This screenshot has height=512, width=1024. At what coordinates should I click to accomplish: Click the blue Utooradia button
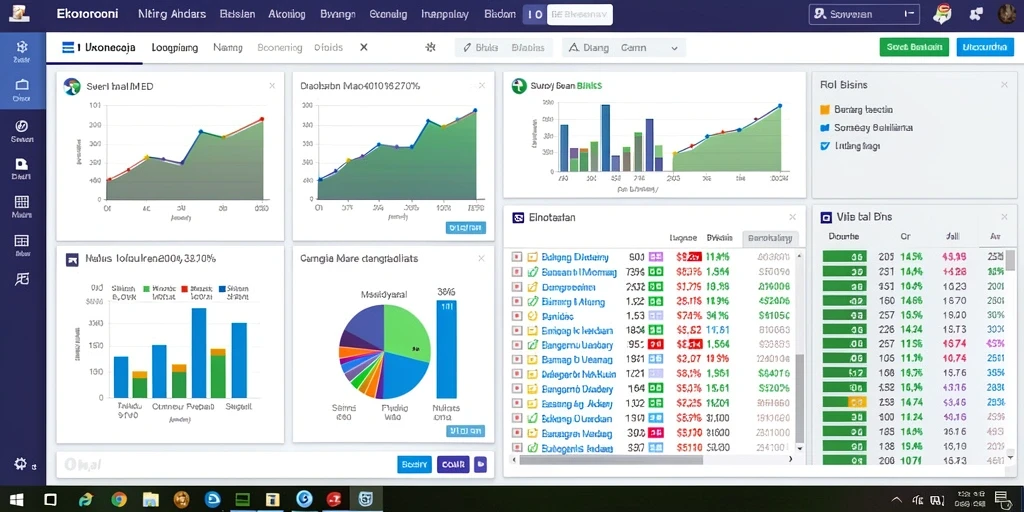tap(985, 47)
